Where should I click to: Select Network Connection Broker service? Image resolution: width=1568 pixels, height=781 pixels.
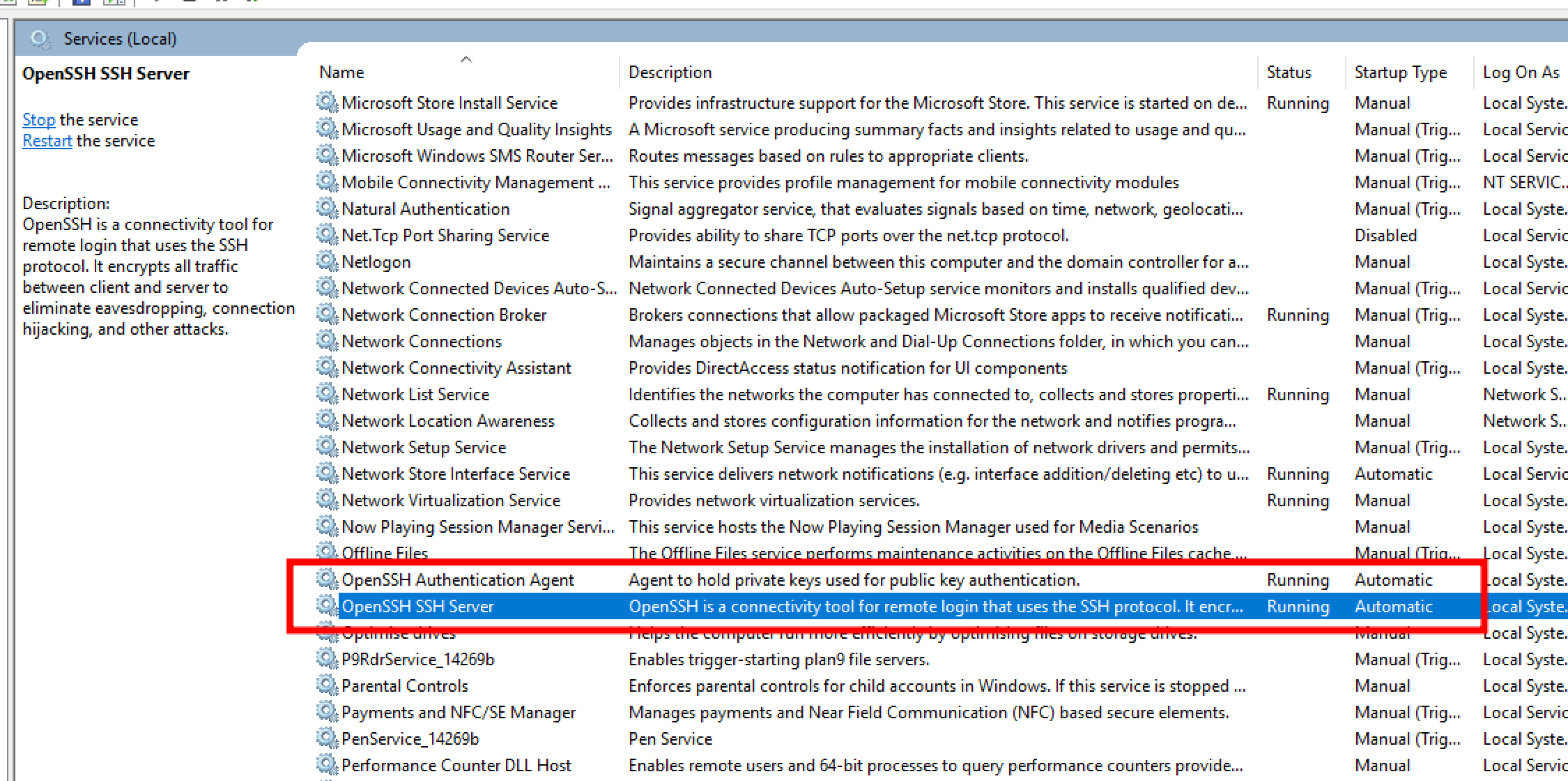pos(443,315)
